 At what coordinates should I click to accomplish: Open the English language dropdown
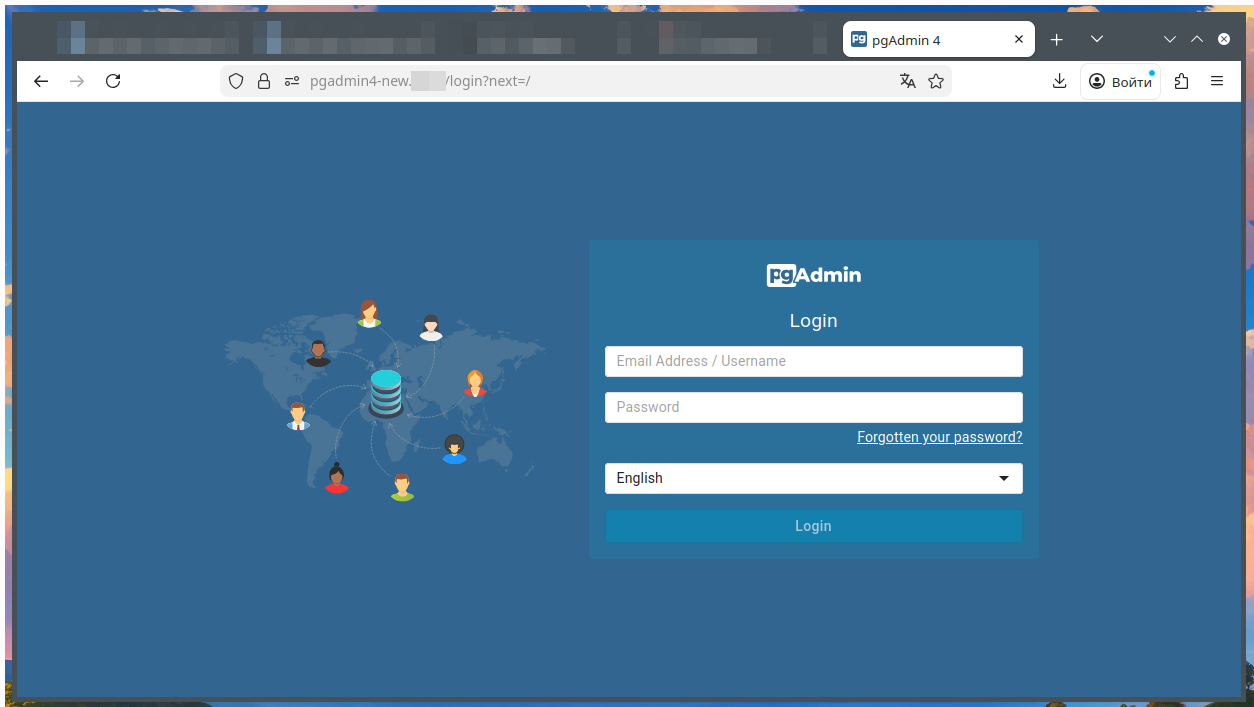(x=813, y=478)
